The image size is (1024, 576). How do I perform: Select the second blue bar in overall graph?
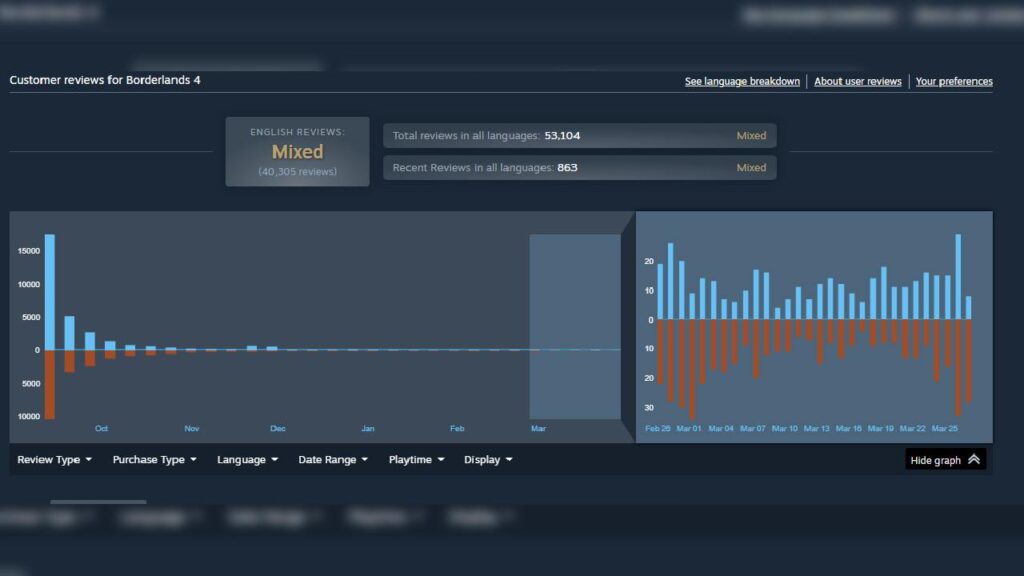point(70,333)
